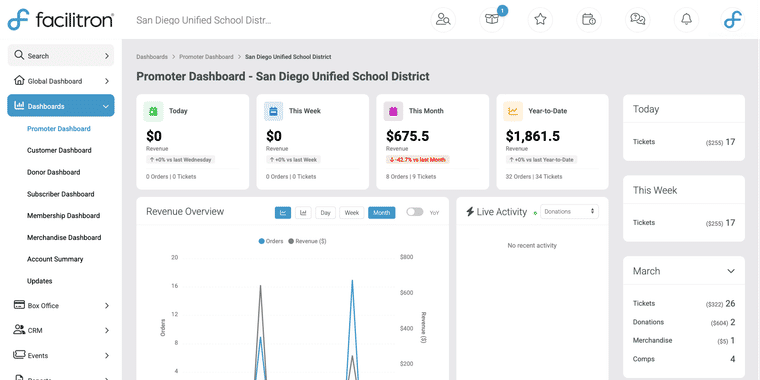
Task: Open Membership Dashboard
Action: click(63, 216)
